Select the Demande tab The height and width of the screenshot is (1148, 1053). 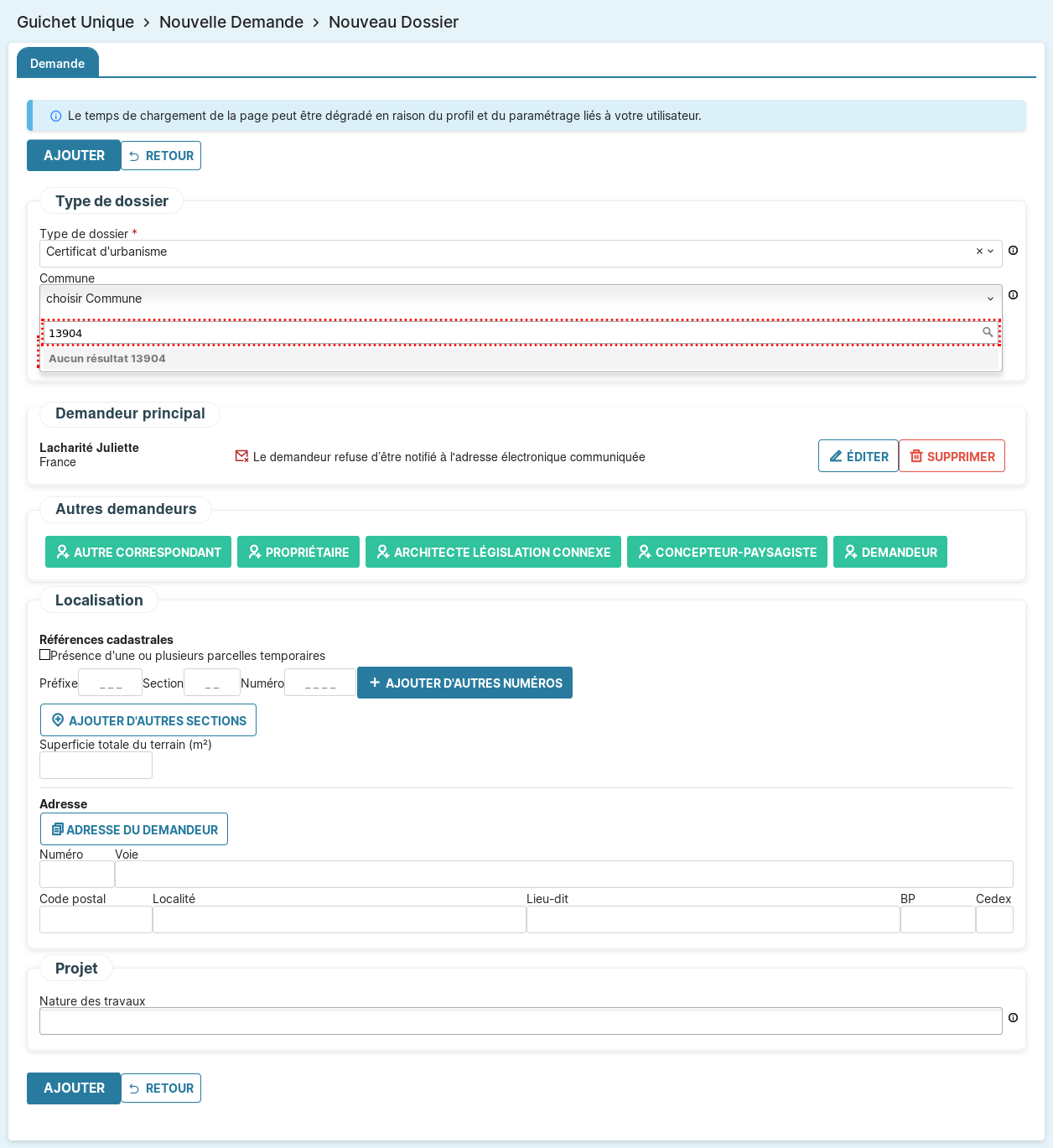tap(57, 64)
